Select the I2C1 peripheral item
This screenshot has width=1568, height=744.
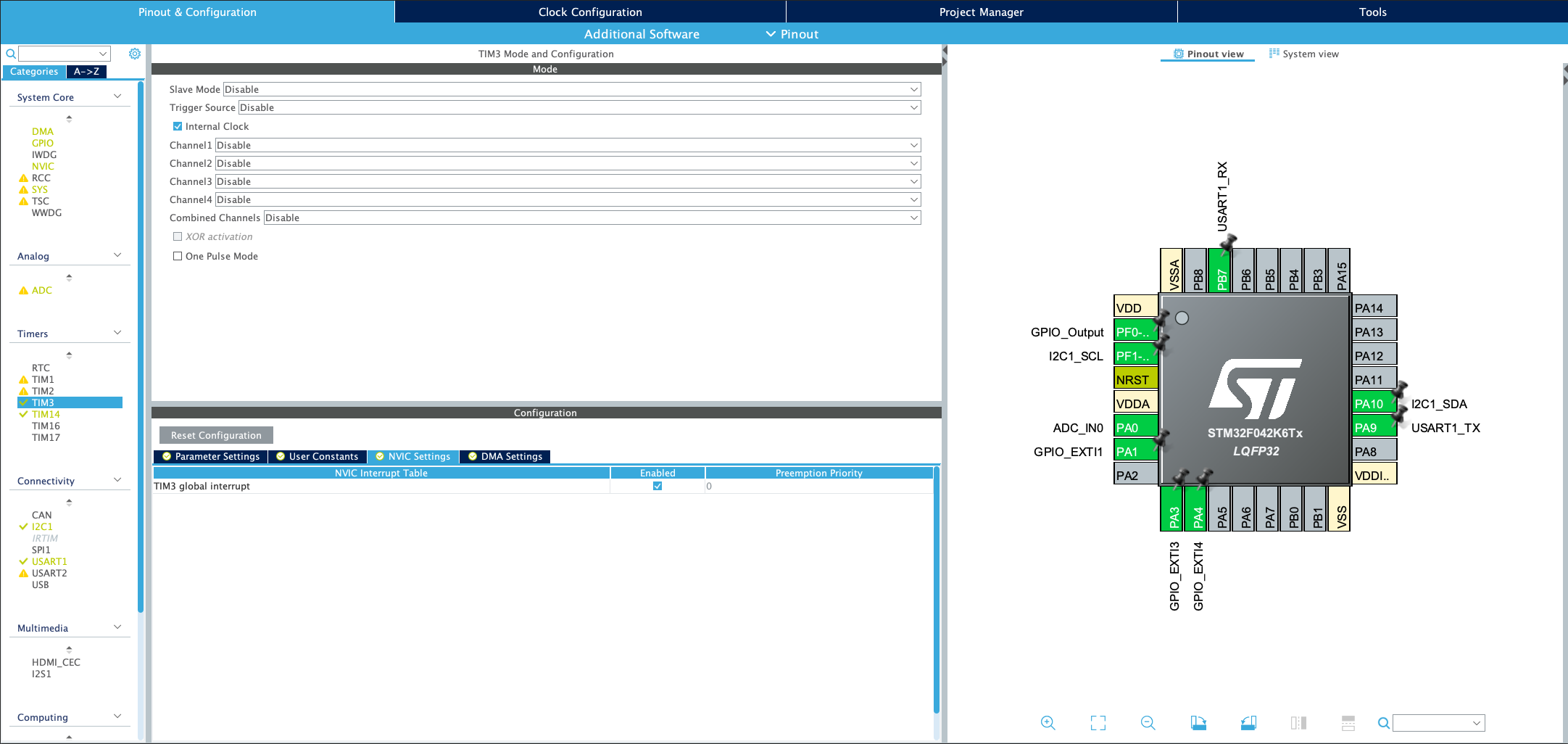pos(42,526)
